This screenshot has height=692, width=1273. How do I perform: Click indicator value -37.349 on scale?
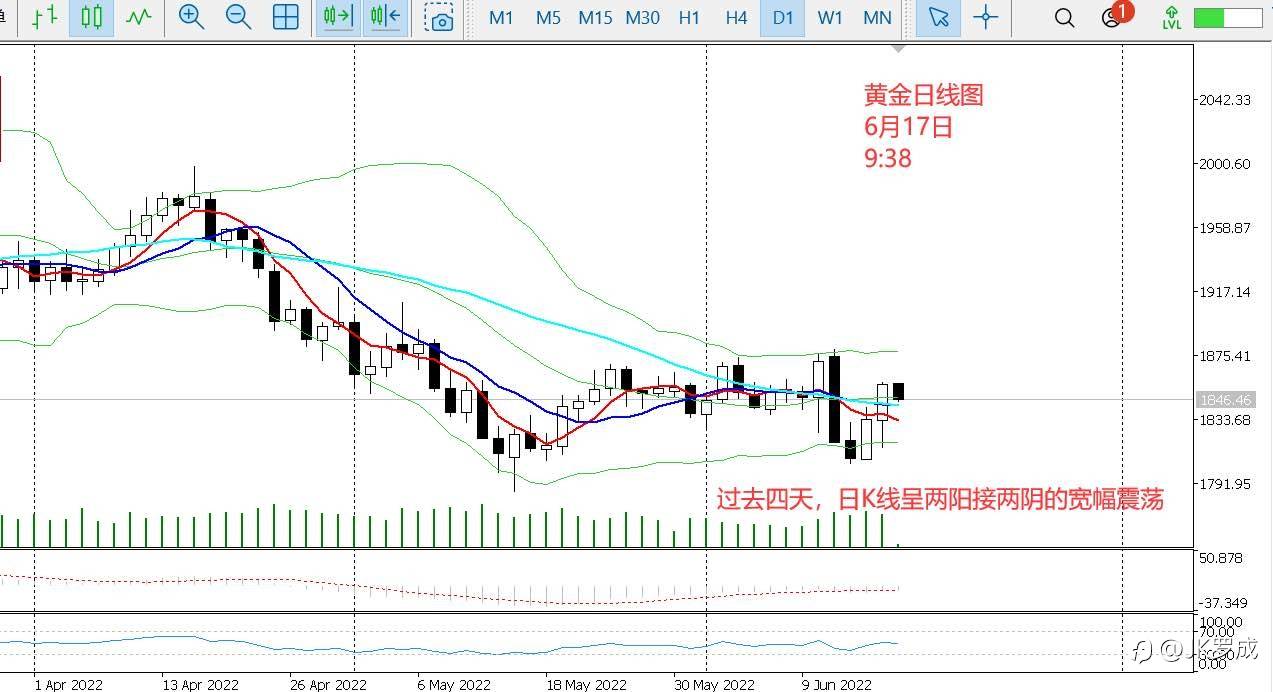(x=1223, y=602)
